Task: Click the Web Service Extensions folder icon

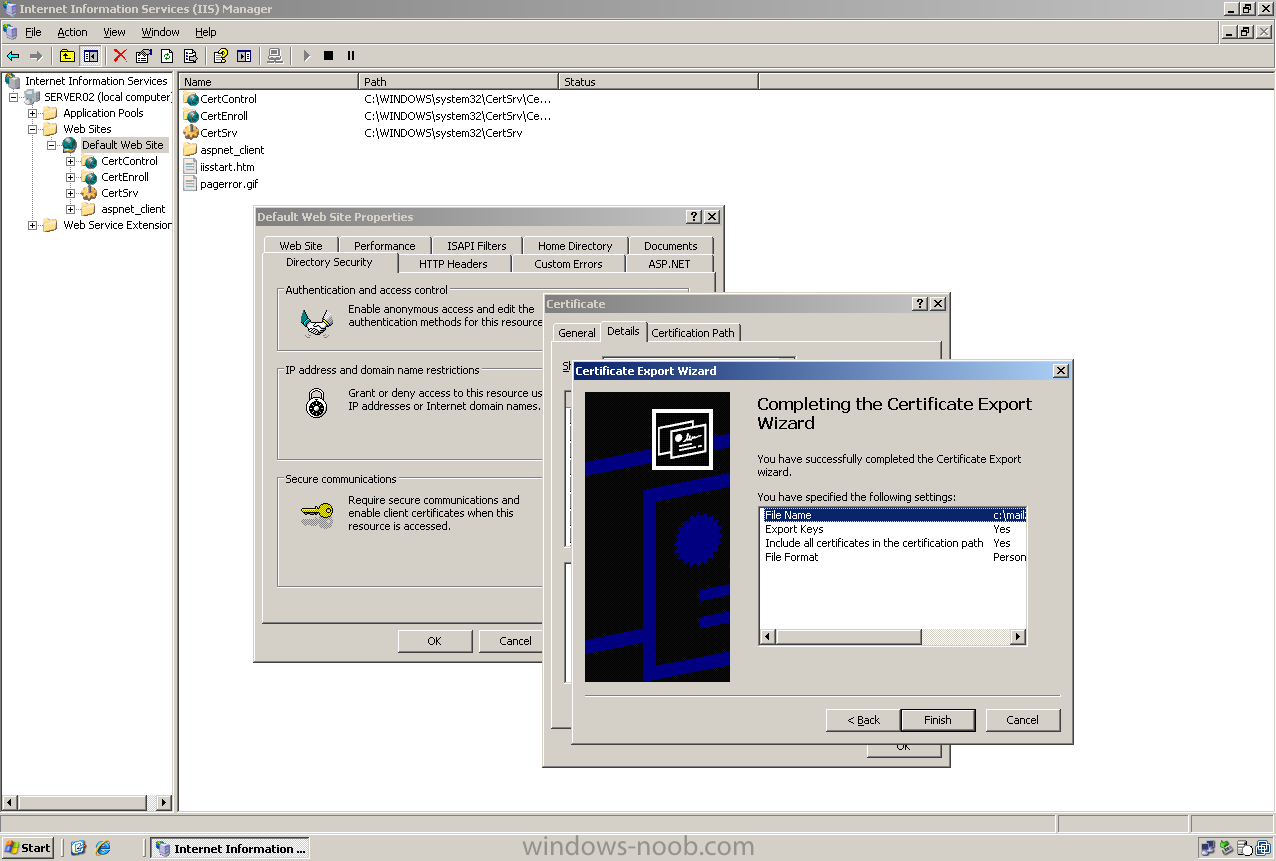Action: click(51, 225)
